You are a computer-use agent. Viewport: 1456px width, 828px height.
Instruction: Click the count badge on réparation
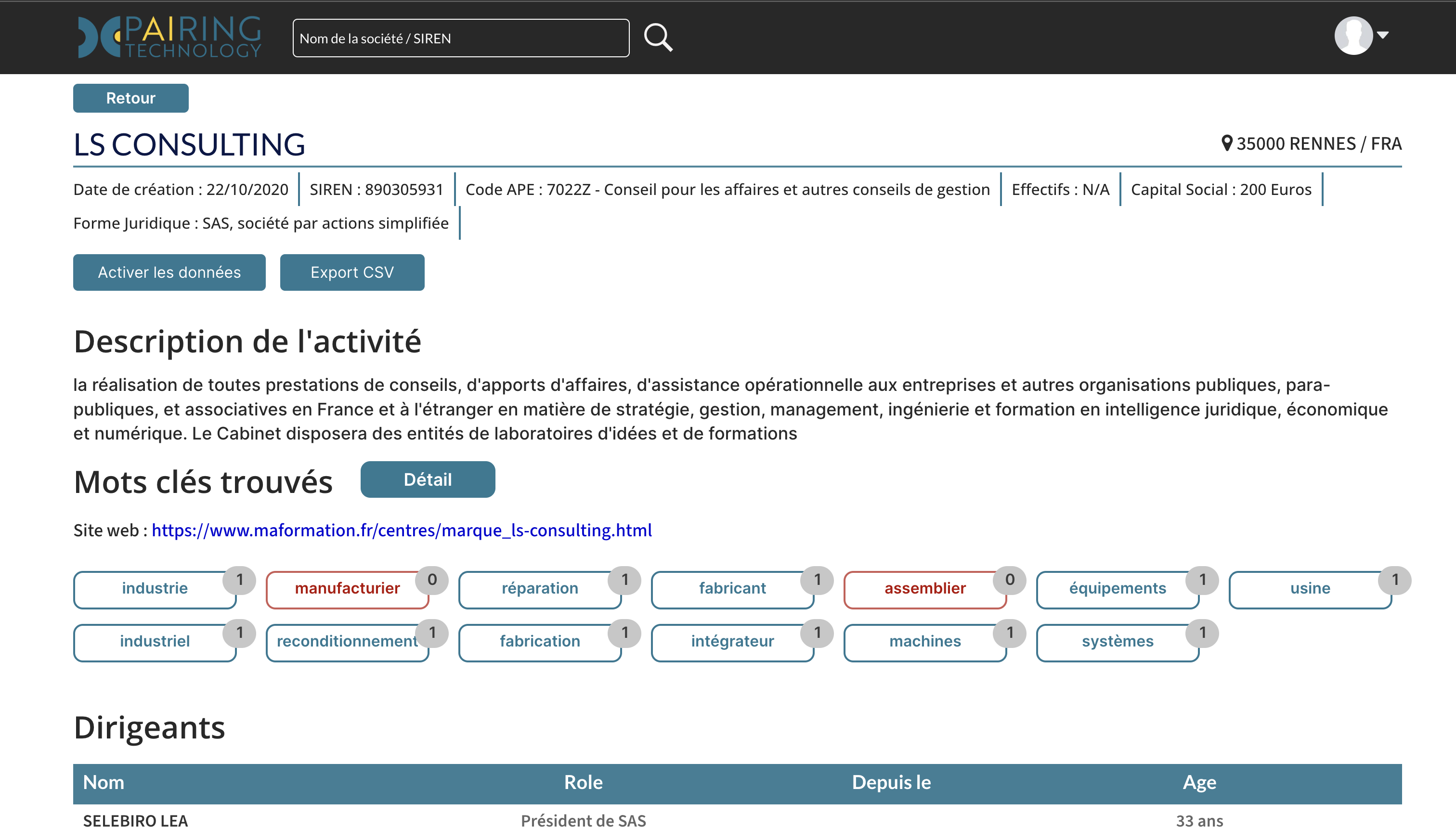[624, 580]
